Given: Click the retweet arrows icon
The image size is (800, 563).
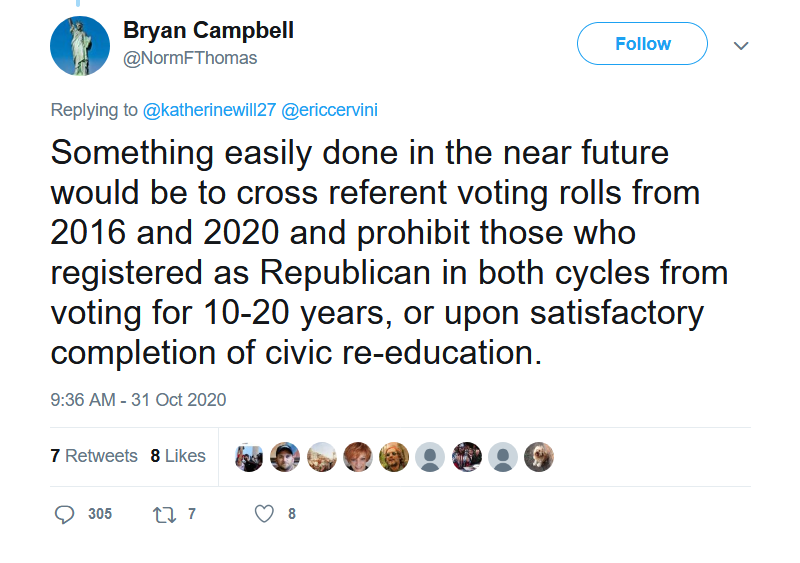Looking at the screenshot, I should point(165,515).
